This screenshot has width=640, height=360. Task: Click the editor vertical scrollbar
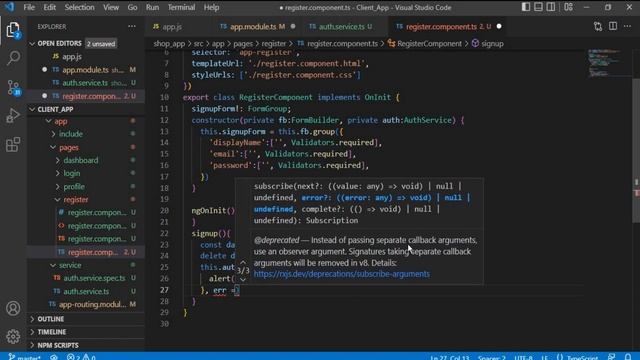(636, 151)
